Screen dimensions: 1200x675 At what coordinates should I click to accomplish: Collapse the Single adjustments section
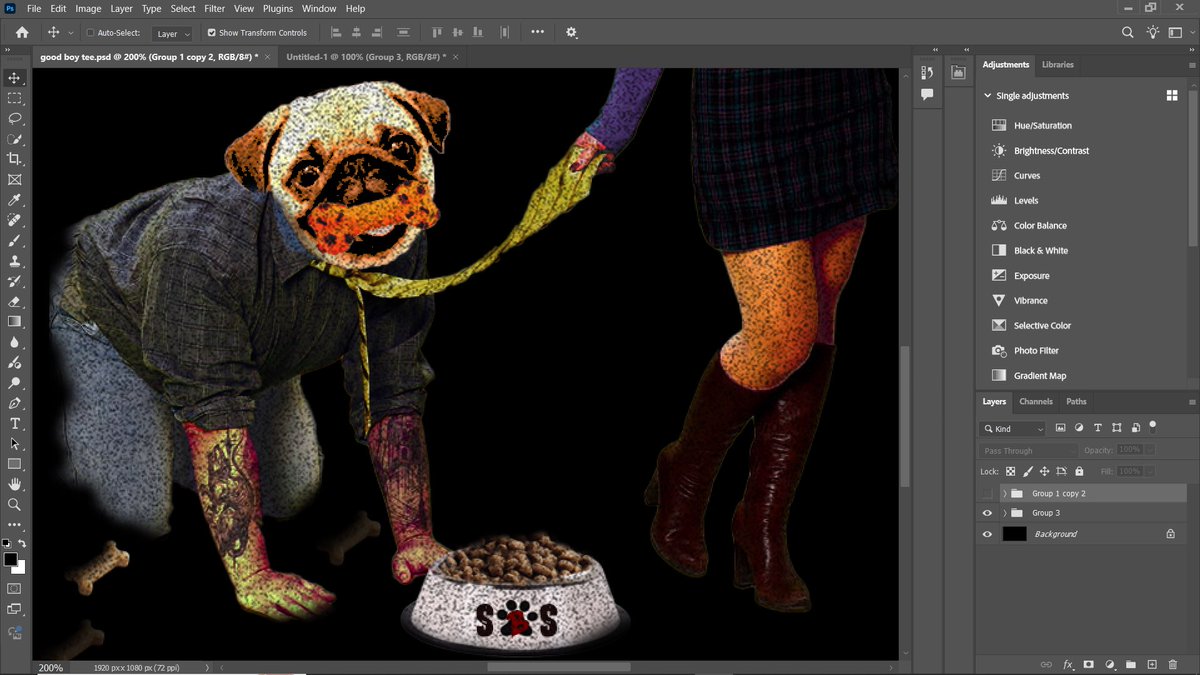(988, 96)
